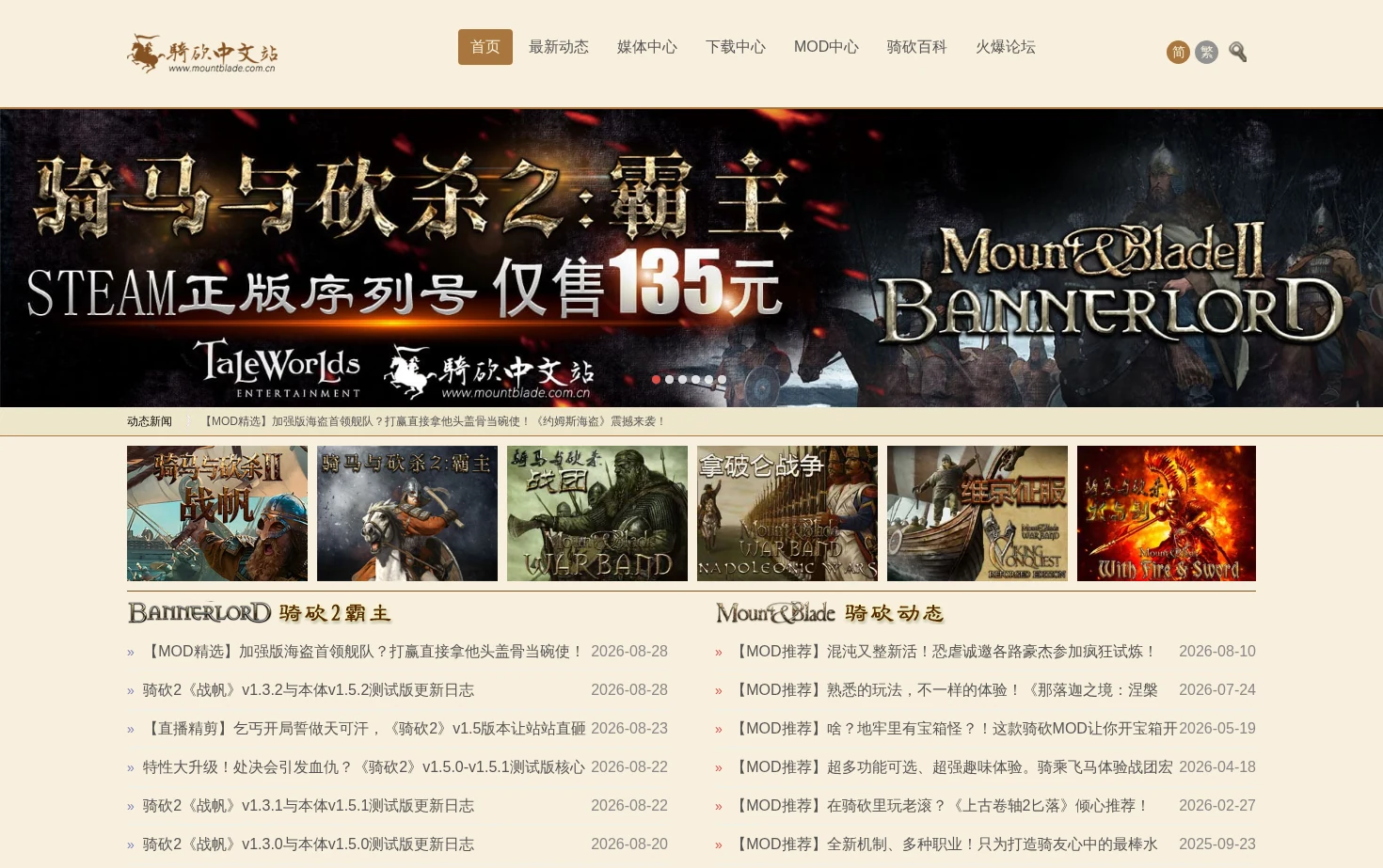This screenshot has height=868, width=1383.
Task: Open the 拿破仑战争 thumbnail
Action: click(x=787, y=513)
